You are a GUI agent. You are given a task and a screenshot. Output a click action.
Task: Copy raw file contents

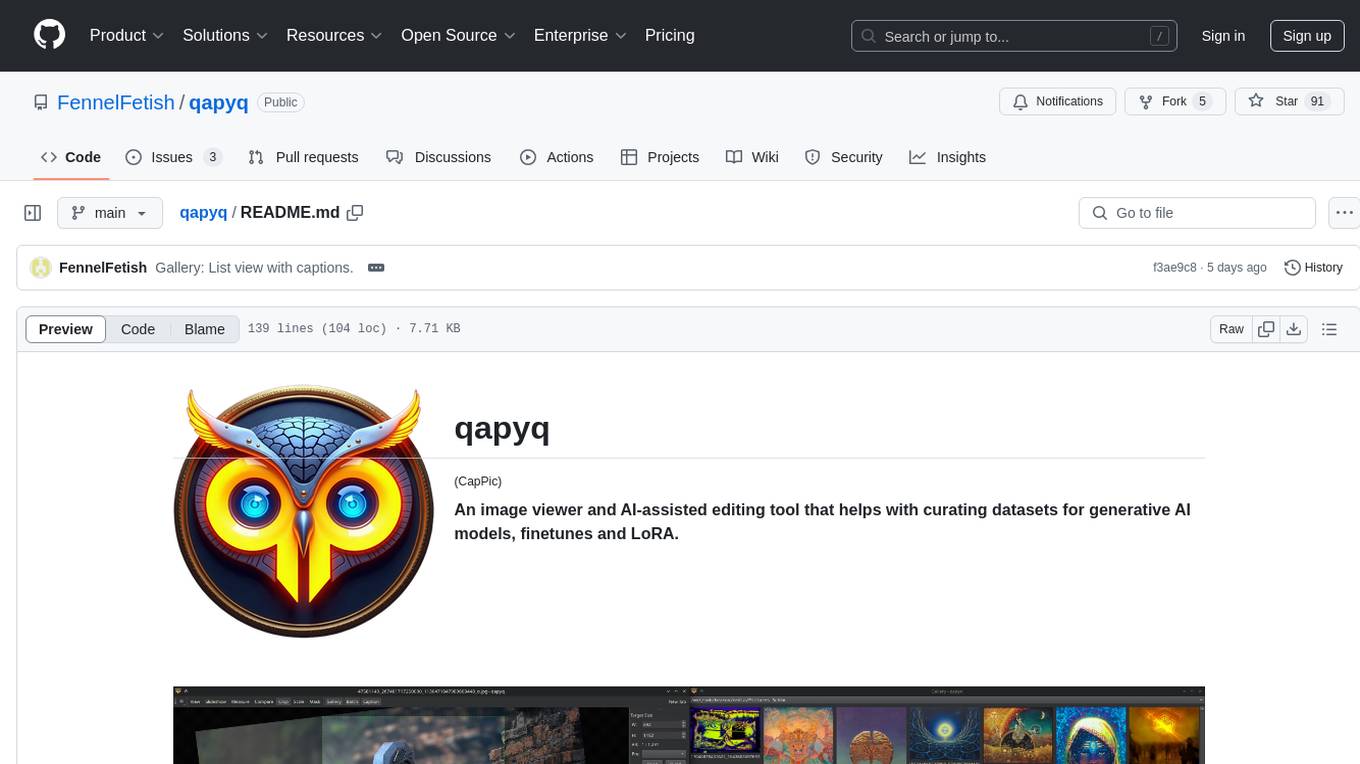coord(1266,329)
